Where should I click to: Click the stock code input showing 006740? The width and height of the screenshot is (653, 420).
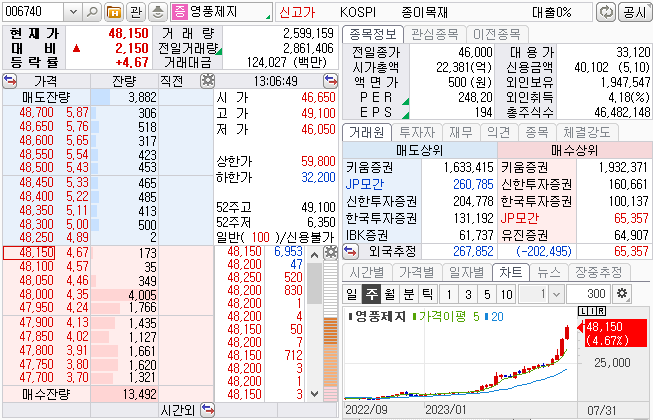tap(33, 12)
